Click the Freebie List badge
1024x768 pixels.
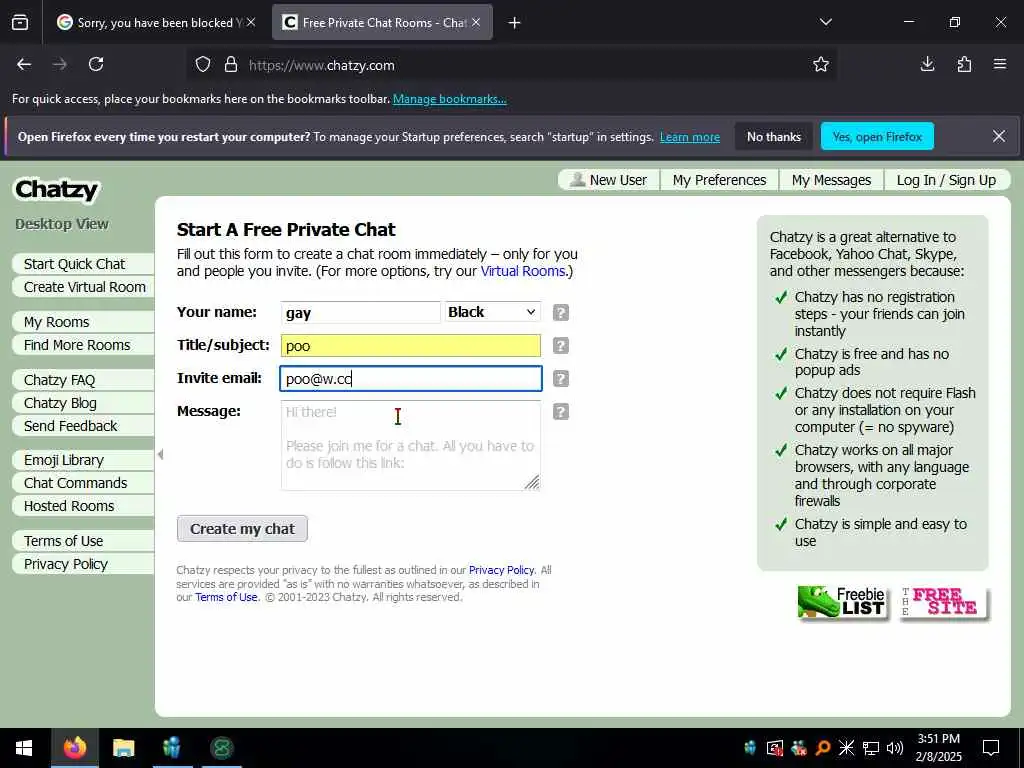[842, 603]
